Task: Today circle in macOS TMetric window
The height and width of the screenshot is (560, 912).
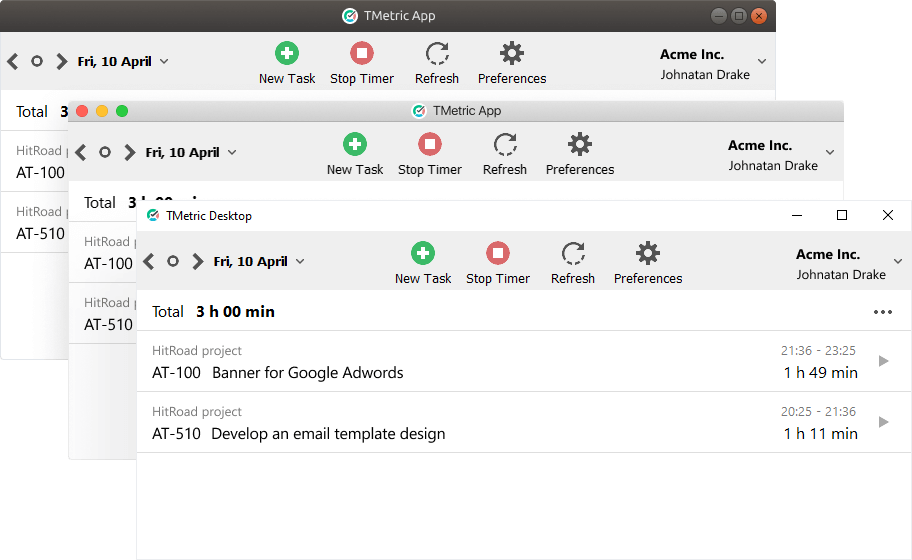Action: coord(105,152)
